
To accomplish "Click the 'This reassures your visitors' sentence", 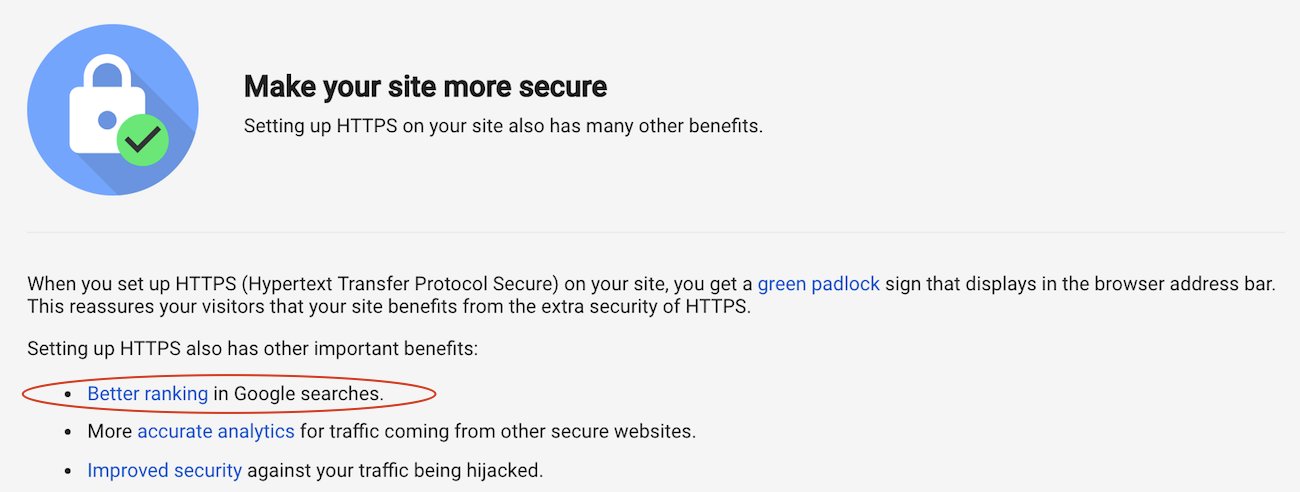I will pos(389,306).
